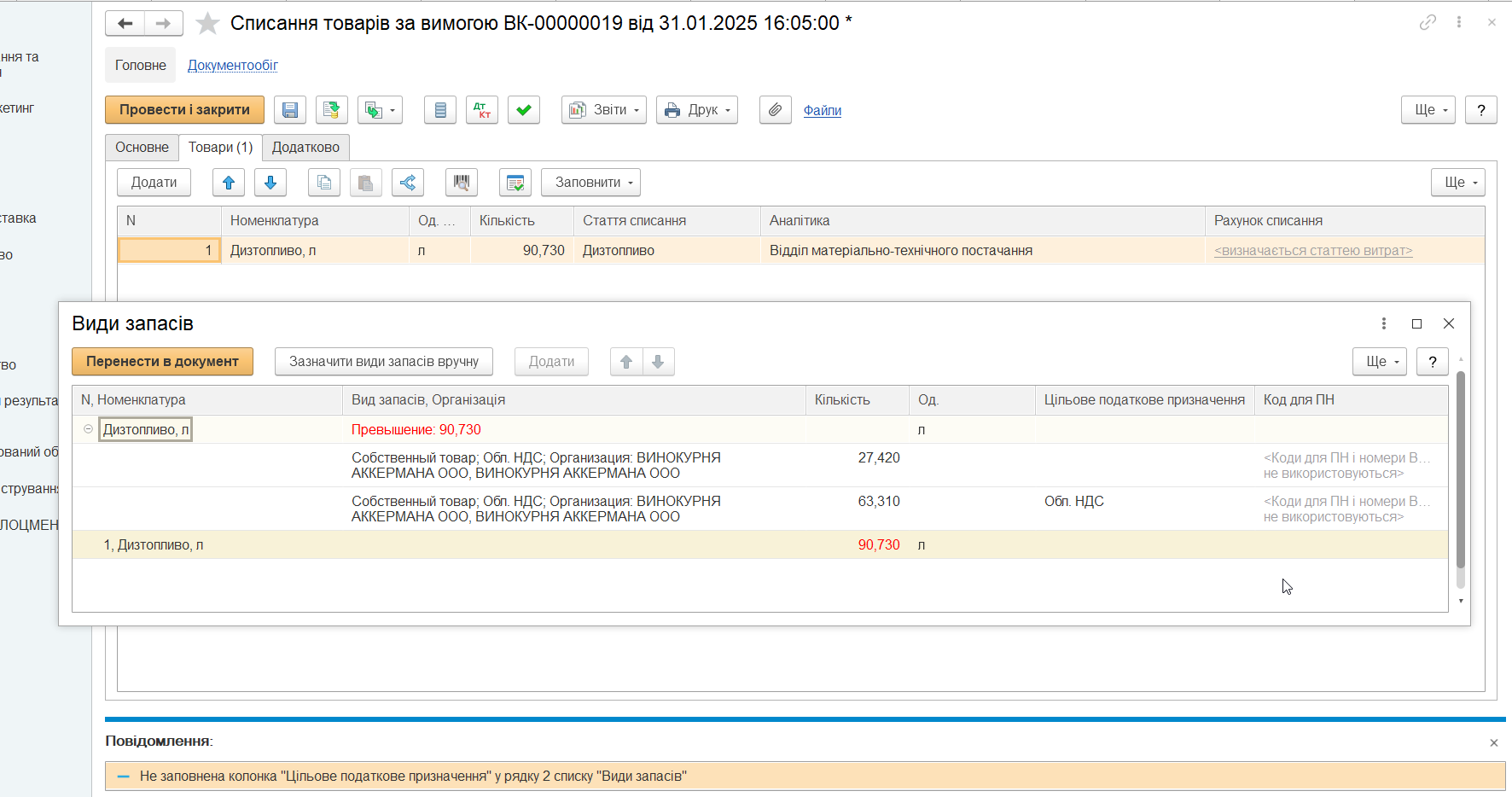Move goods row up with blue arrow

click(x=229, y=183)
